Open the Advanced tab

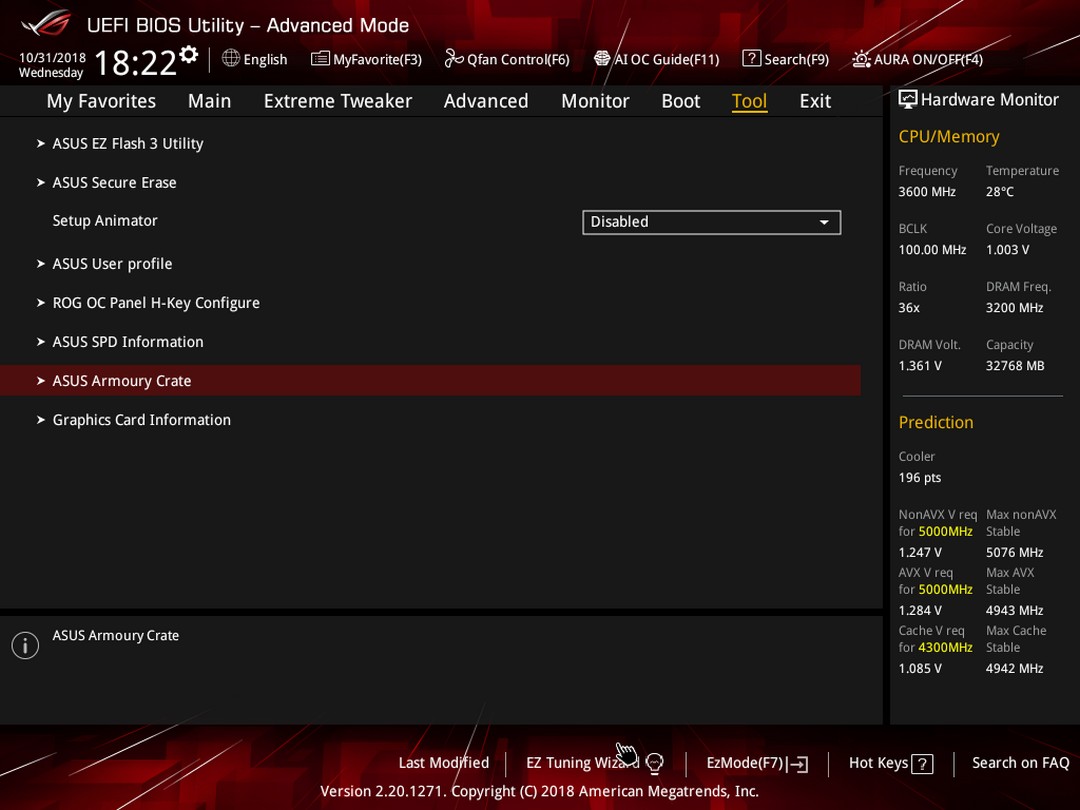486,101
